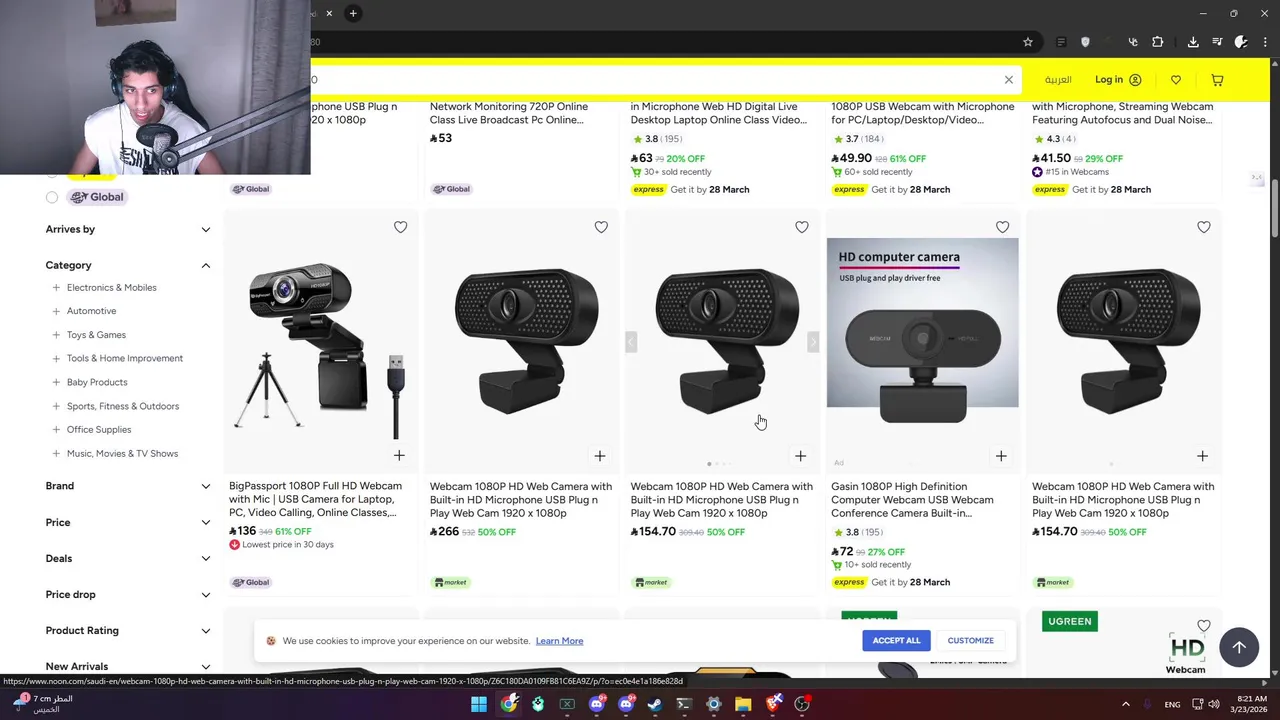This screenshot has width=1280, height=720.
Task: Collapse the Category filter
Action: pos(128,265)
